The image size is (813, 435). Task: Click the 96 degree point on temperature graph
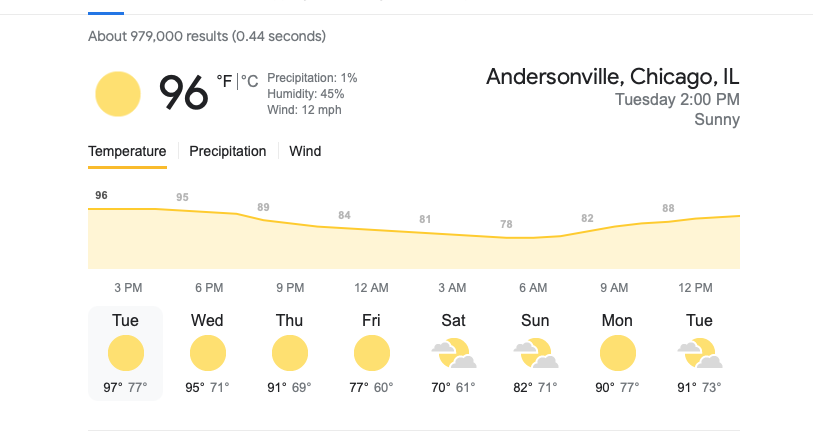[101, 195]
